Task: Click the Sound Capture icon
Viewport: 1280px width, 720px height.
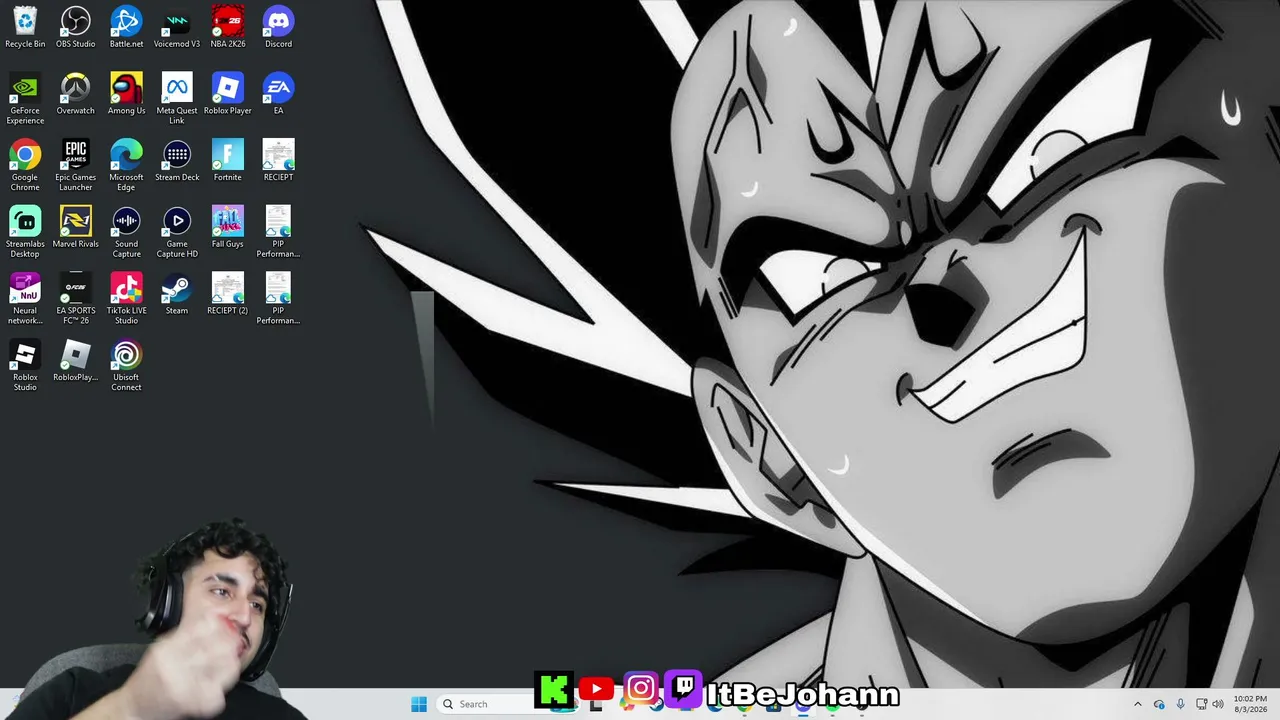Action: pyautogui.click(x=126, y=232)
